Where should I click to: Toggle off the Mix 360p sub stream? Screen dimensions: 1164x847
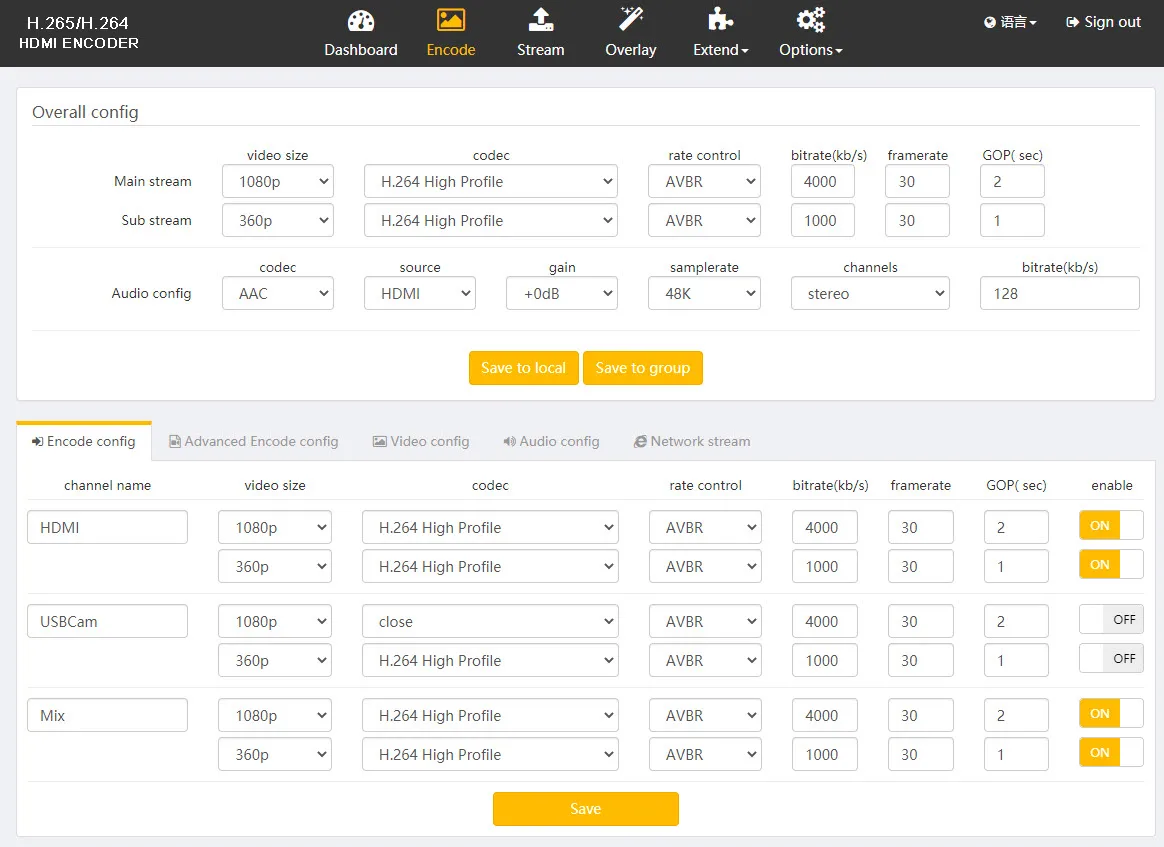click(x=1110, y=753)
